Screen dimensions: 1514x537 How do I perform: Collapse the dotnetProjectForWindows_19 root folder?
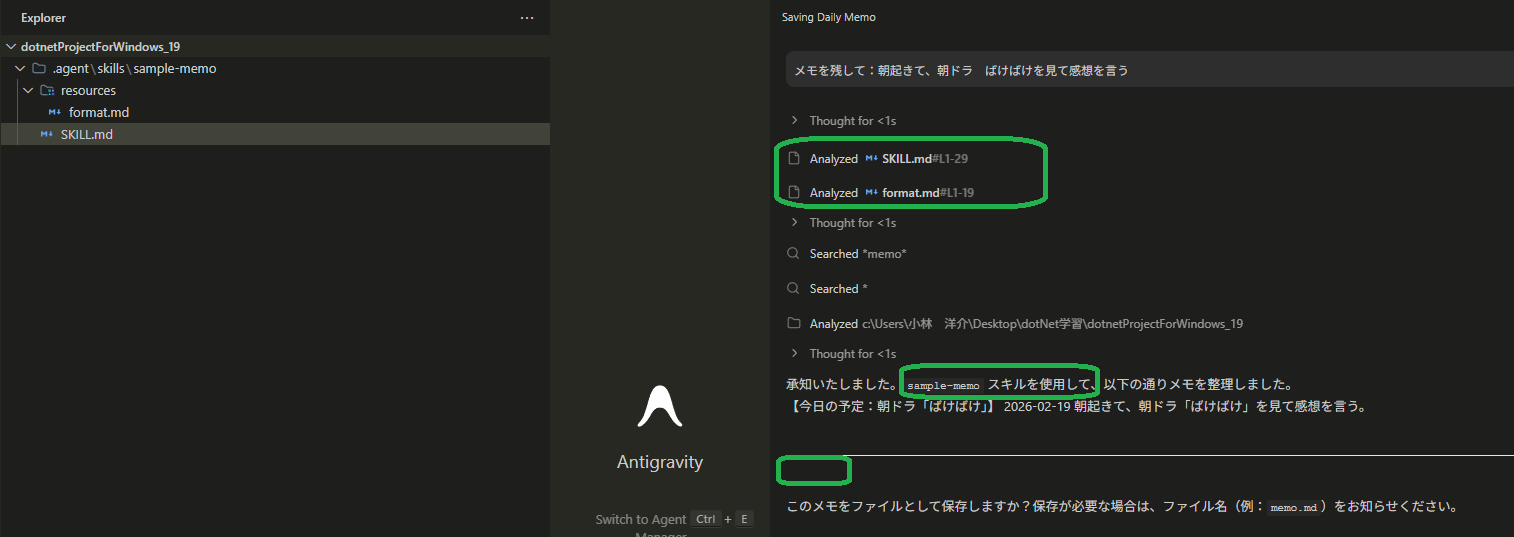(11, 47)
